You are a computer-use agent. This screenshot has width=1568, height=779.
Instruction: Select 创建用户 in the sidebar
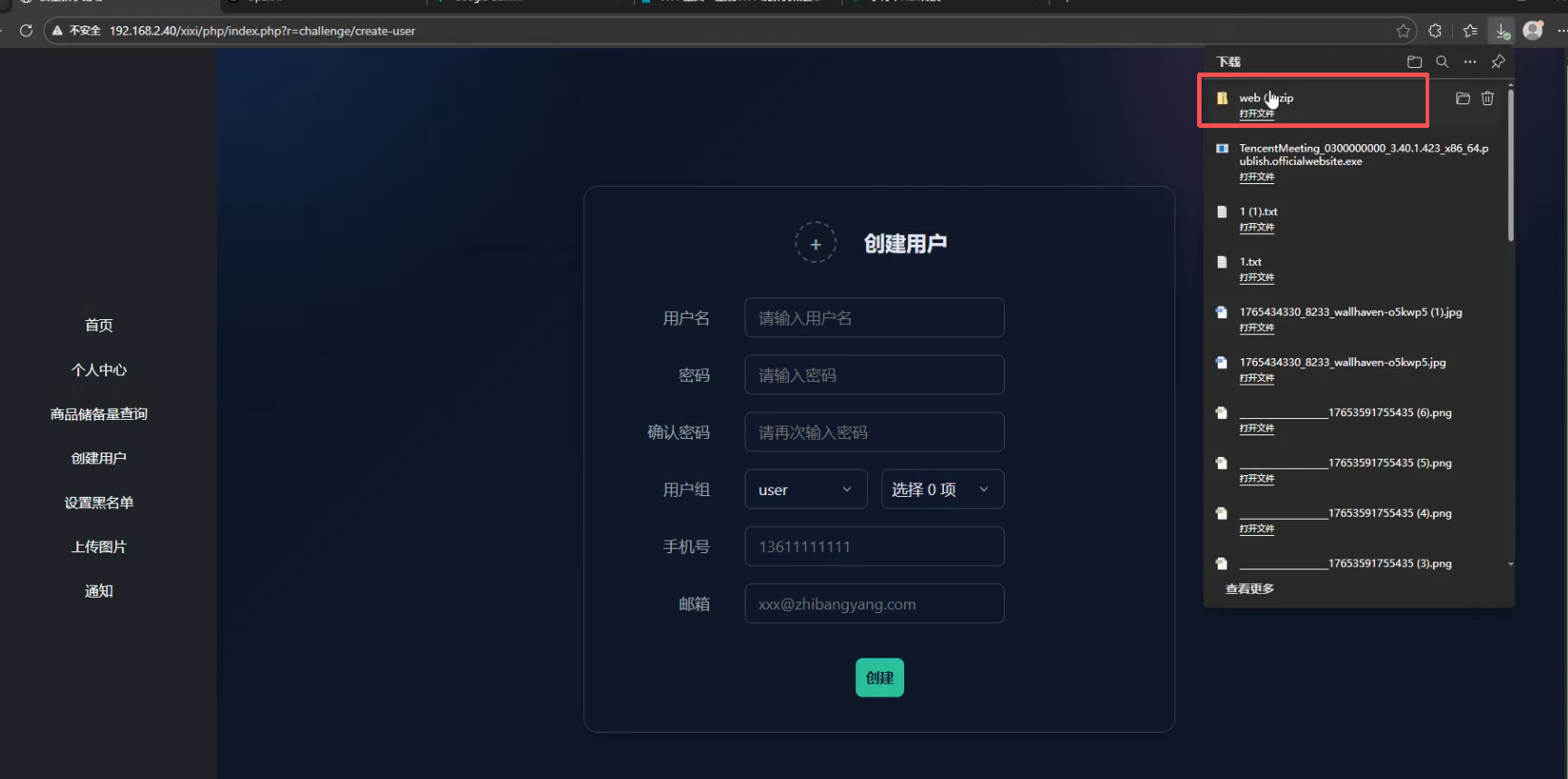click(x=99, y=459)
